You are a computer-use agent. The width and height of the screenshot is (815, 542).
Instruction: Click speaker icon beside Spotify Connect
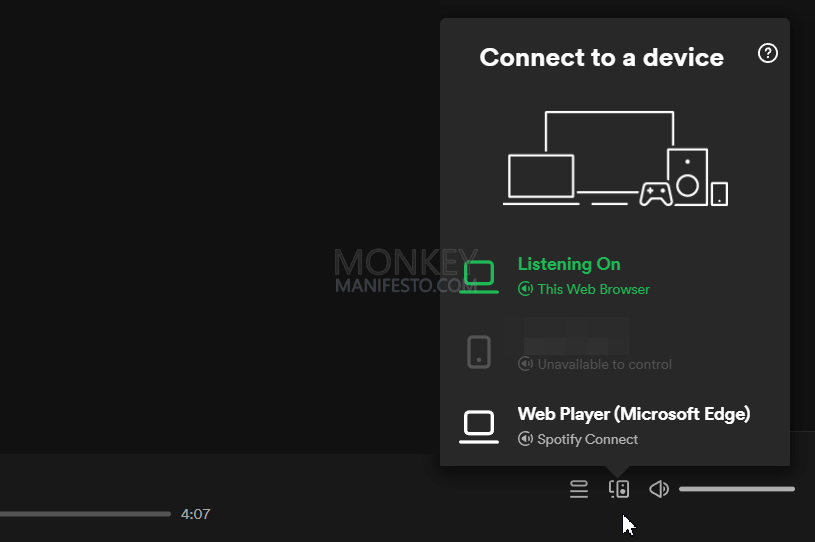[x=525, y=439]
